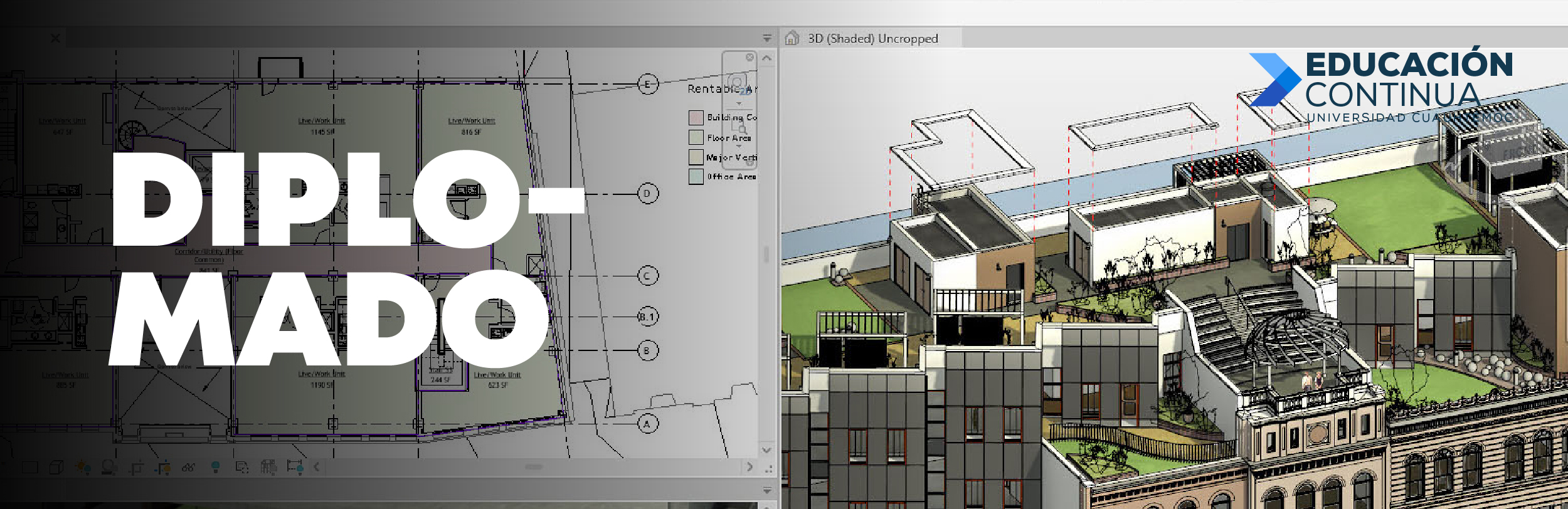Image resolution: width=1568 pixels, height=509 pixels.
Task: Expand the steering wheel options arrow
Action: point(739,103)
